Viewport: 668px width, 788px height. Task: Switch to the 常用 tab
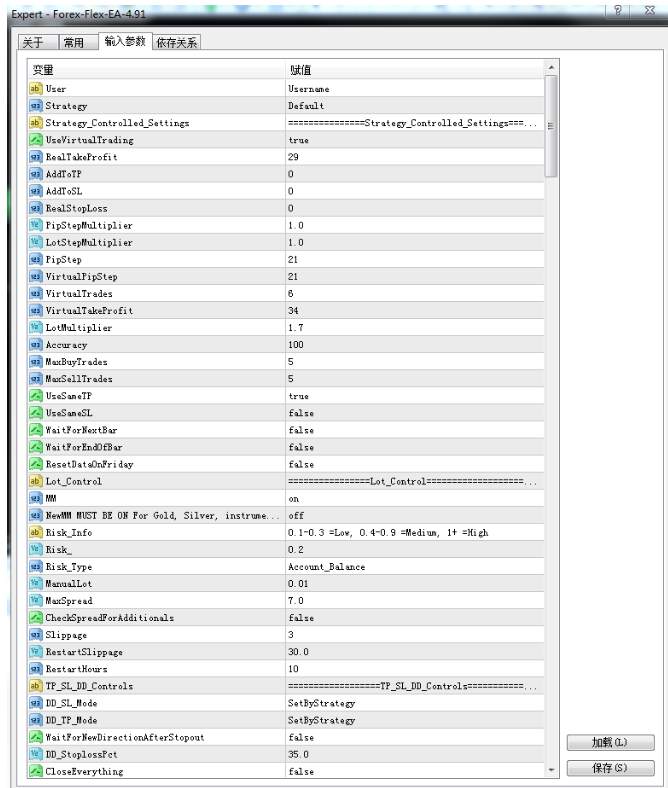(x=78, y=43)
